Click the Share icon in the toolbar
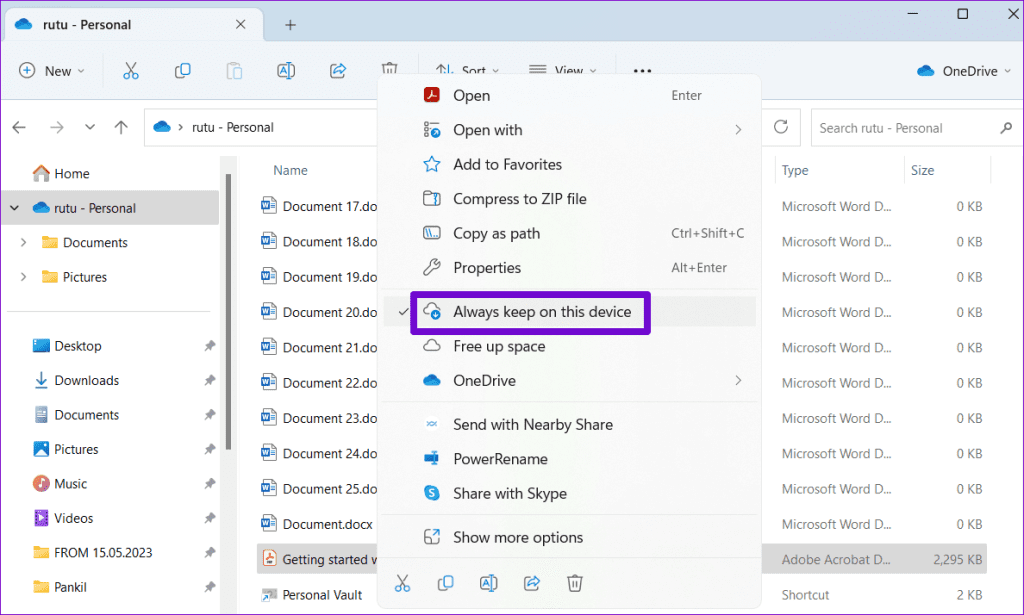The height and width of the screenshot is (615, 1024). [x=338, y=70]
